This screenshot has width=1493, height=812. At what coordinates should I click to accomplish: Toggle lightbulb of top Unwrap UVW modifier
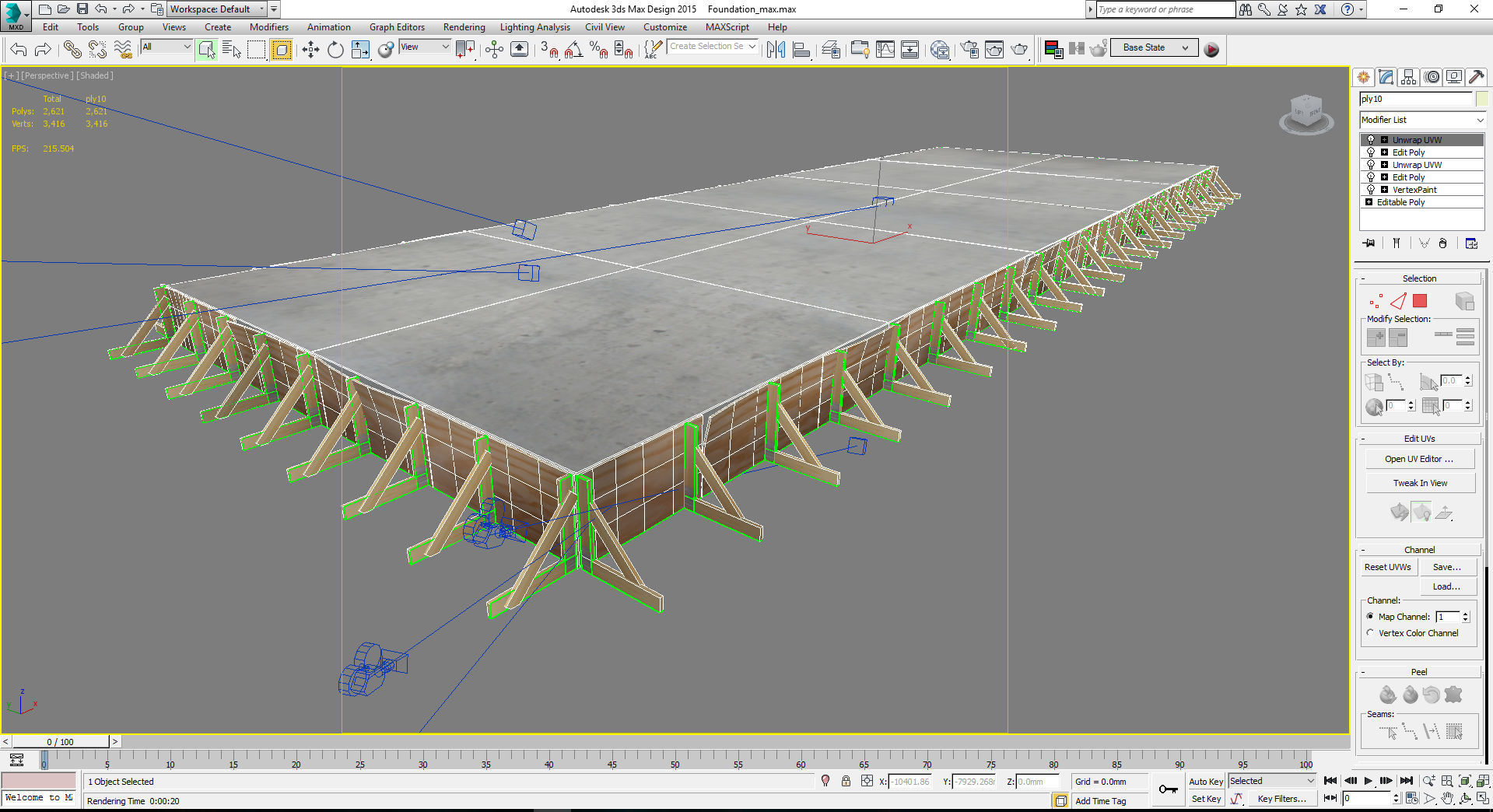[1371, 140]
